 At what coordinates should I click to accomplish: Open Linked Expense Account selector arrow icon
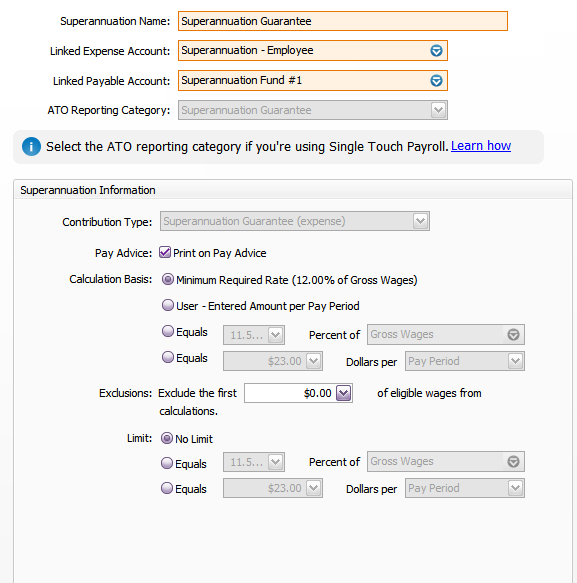[436, 51]
